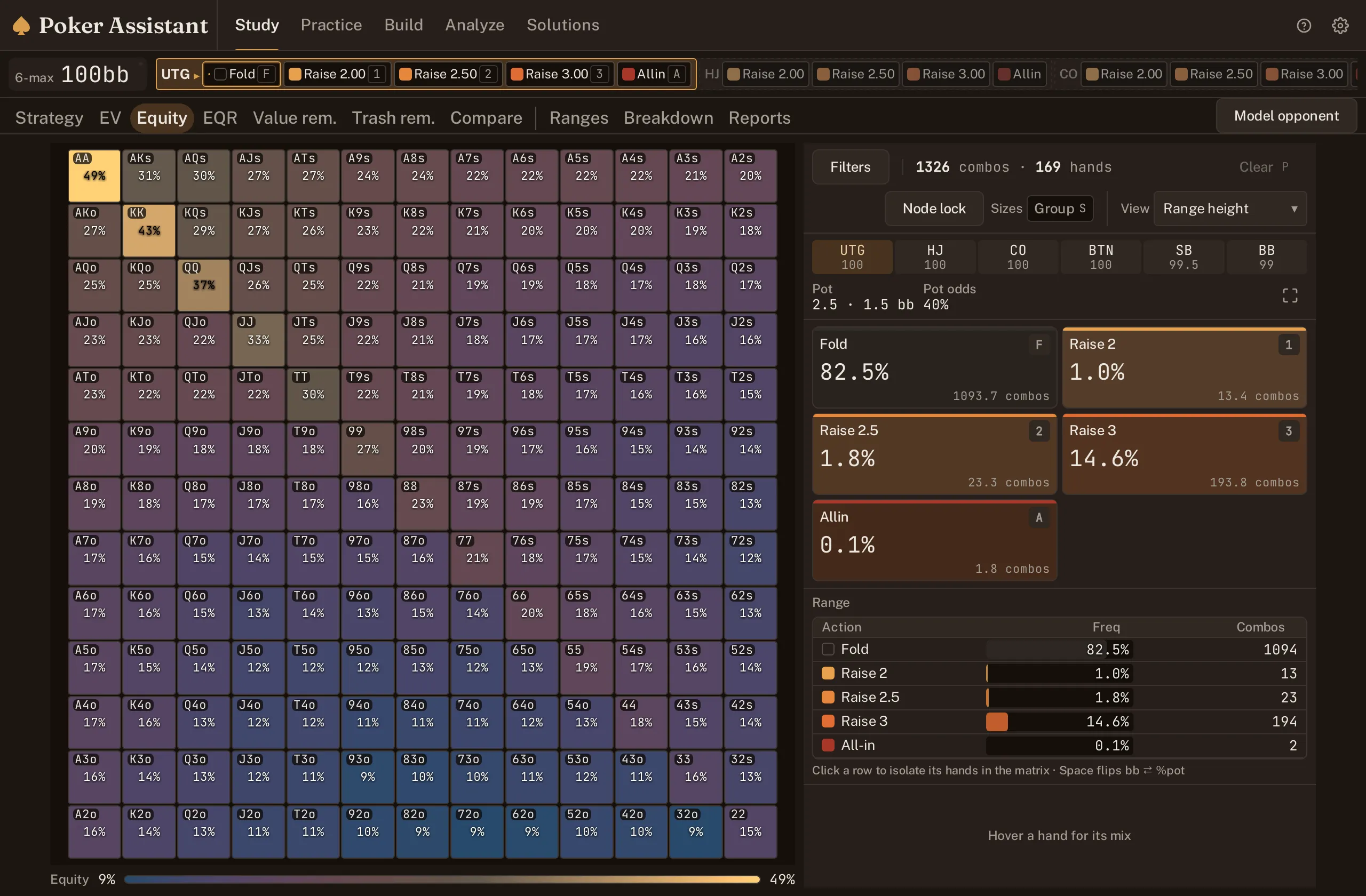Switch to EQR view

(x=220, y=118)
